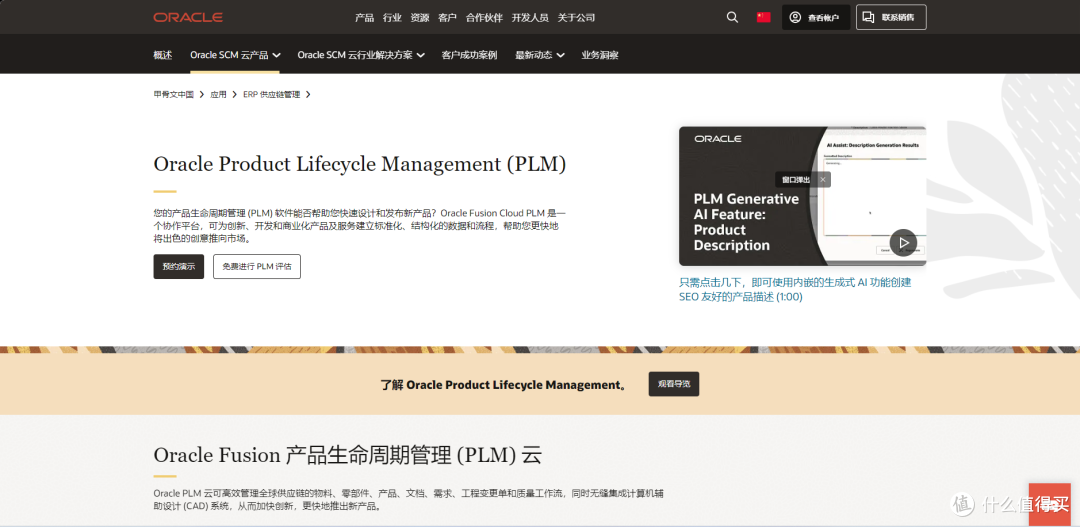Open the 客户 top menu
The height and width of the screenshot is (527, 1080).
click(447, 18)
